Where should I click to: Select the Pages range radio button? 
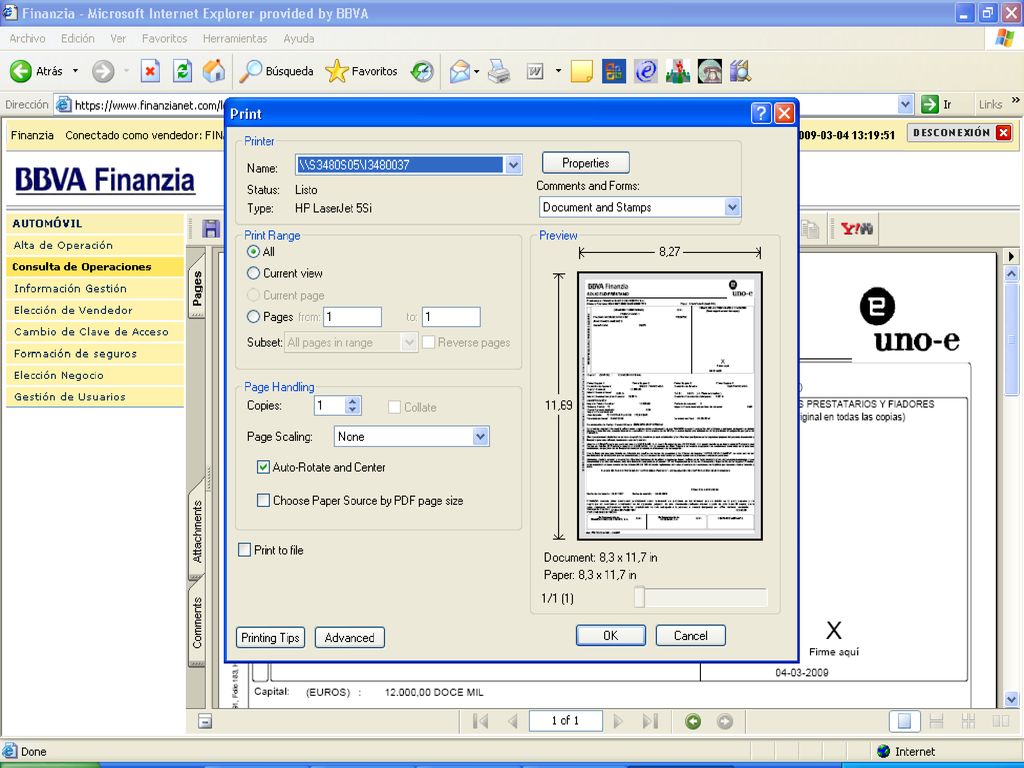click(253, 317)
